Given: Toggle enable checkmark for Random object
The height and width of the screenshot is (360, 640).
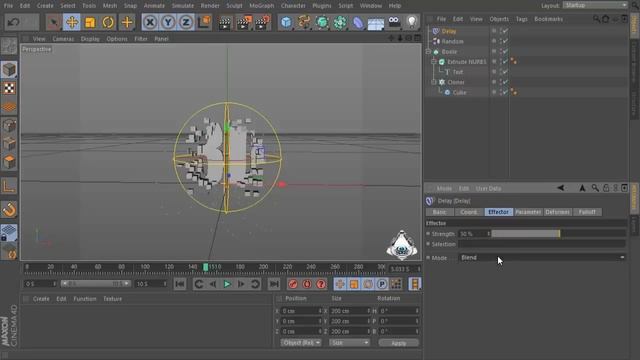Looking at the screenshot, I should [506, 41].
